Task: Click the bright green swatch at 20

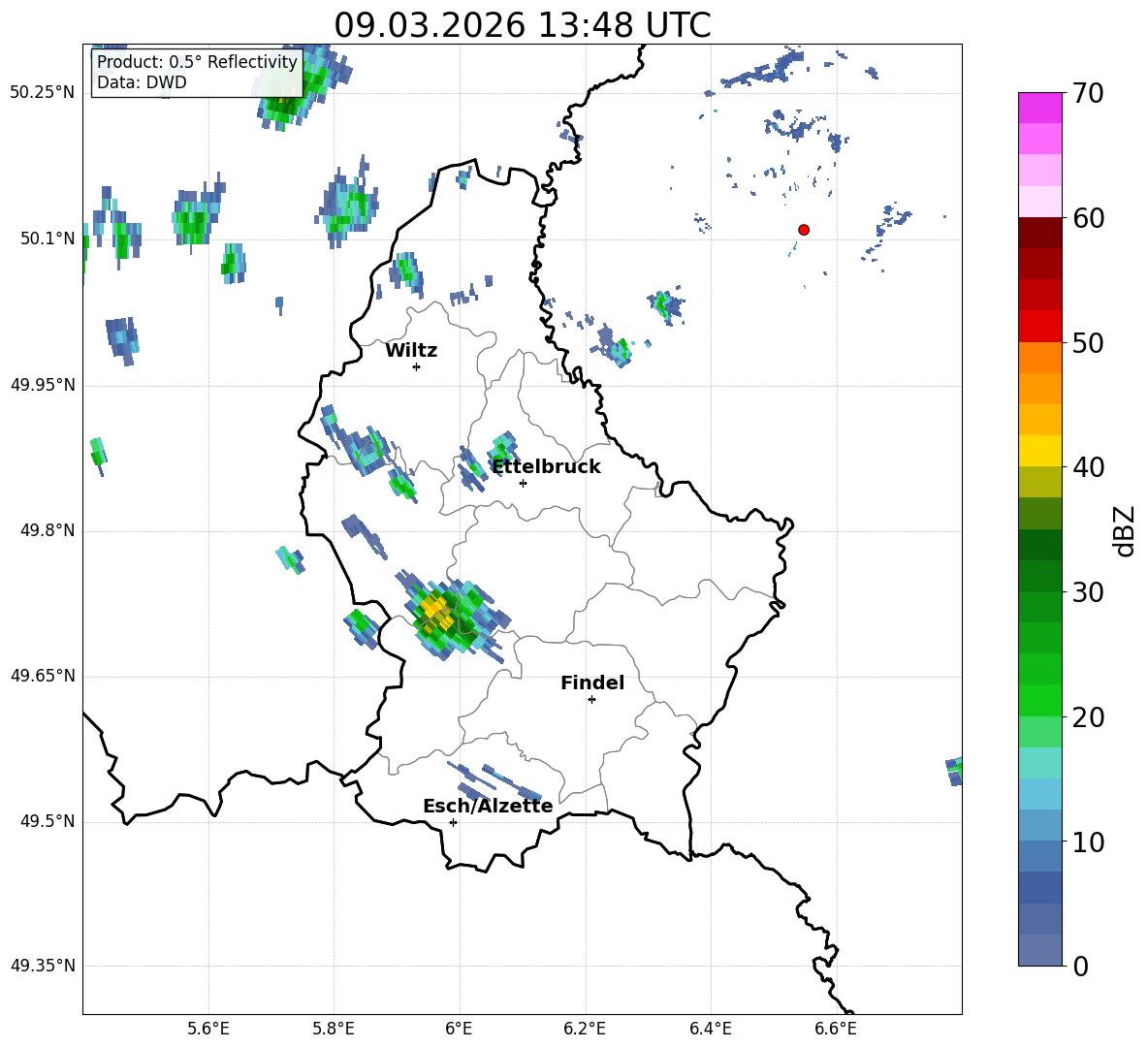Action: click(1039, 700)
